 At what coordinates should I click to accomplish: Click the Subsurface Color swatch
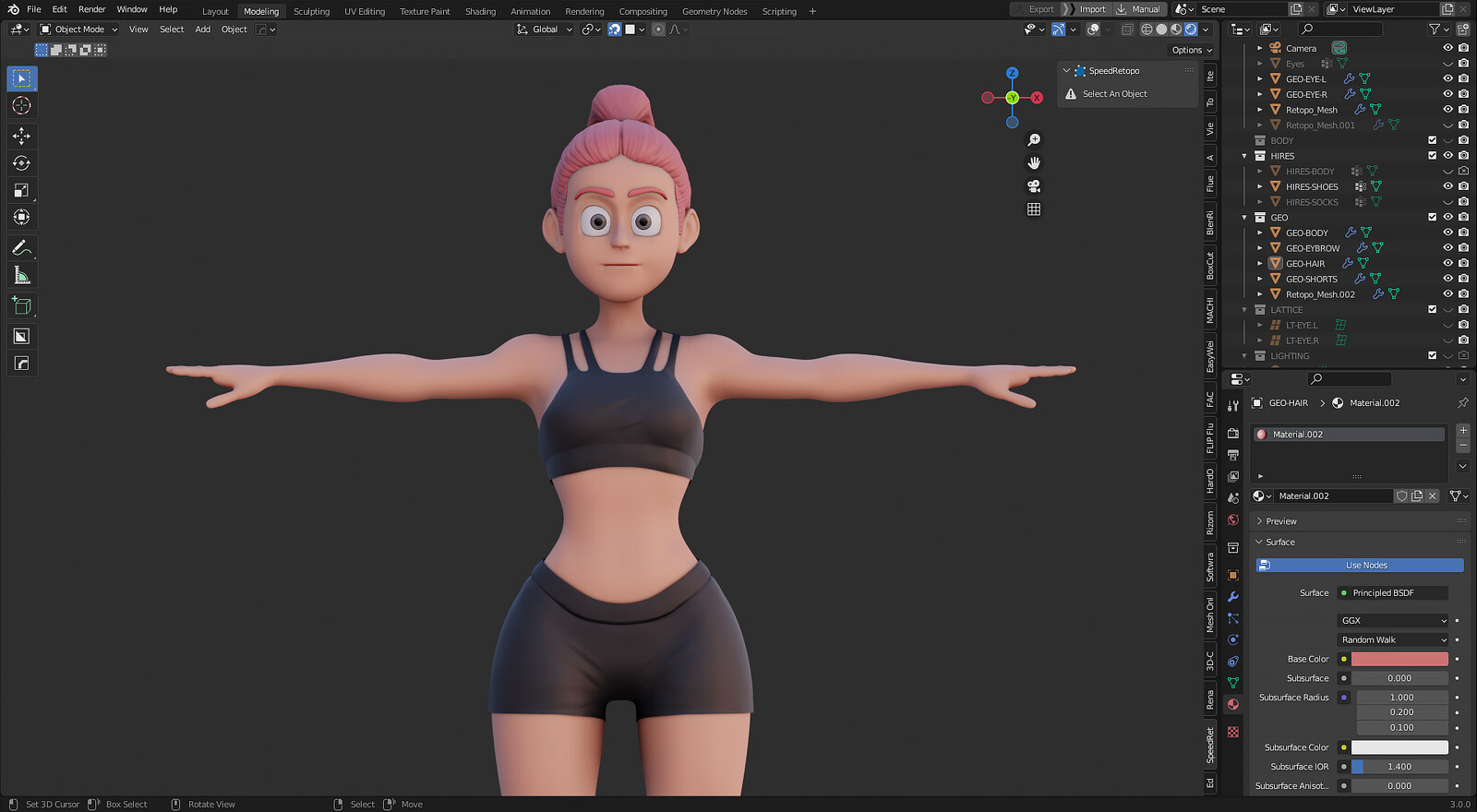1399,748
